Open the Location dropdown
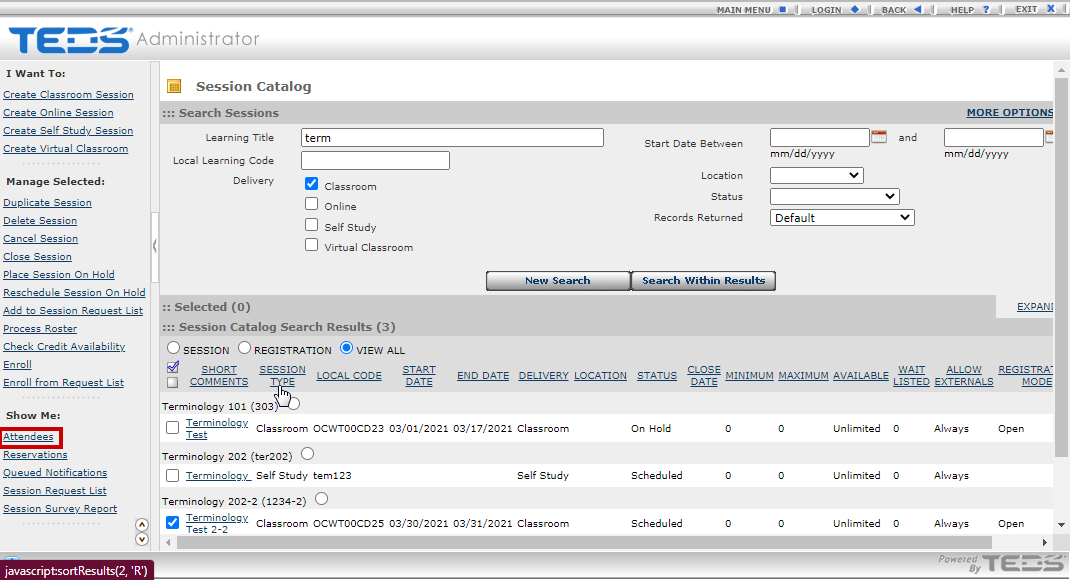The height and width of the screenshot is (580, 1070). coord(816,176)
